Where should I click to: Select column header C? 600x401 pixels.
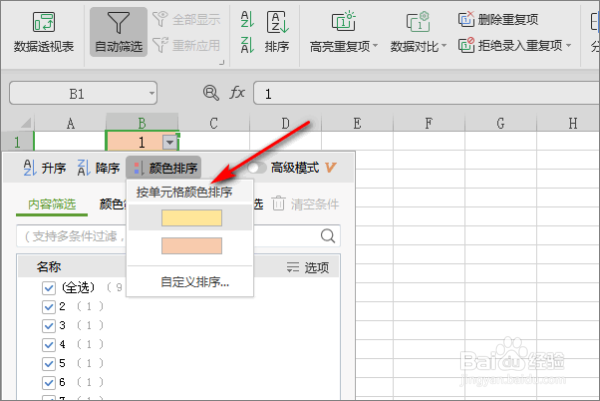click(214, 123)
